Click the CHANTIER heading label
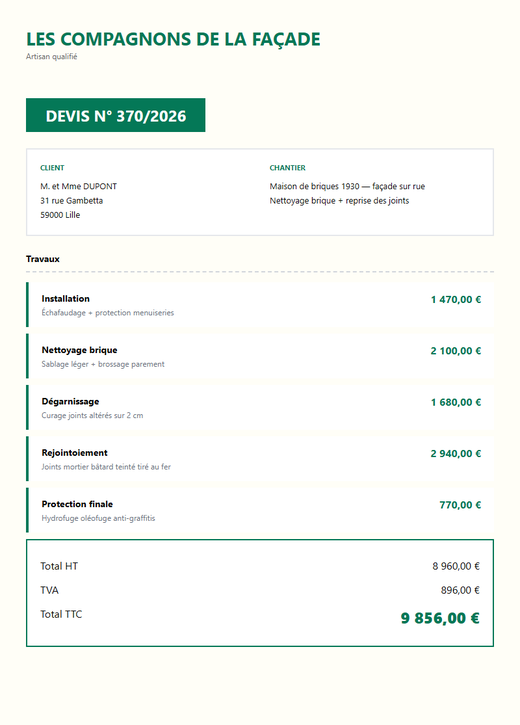 click(x=288, y=168)
